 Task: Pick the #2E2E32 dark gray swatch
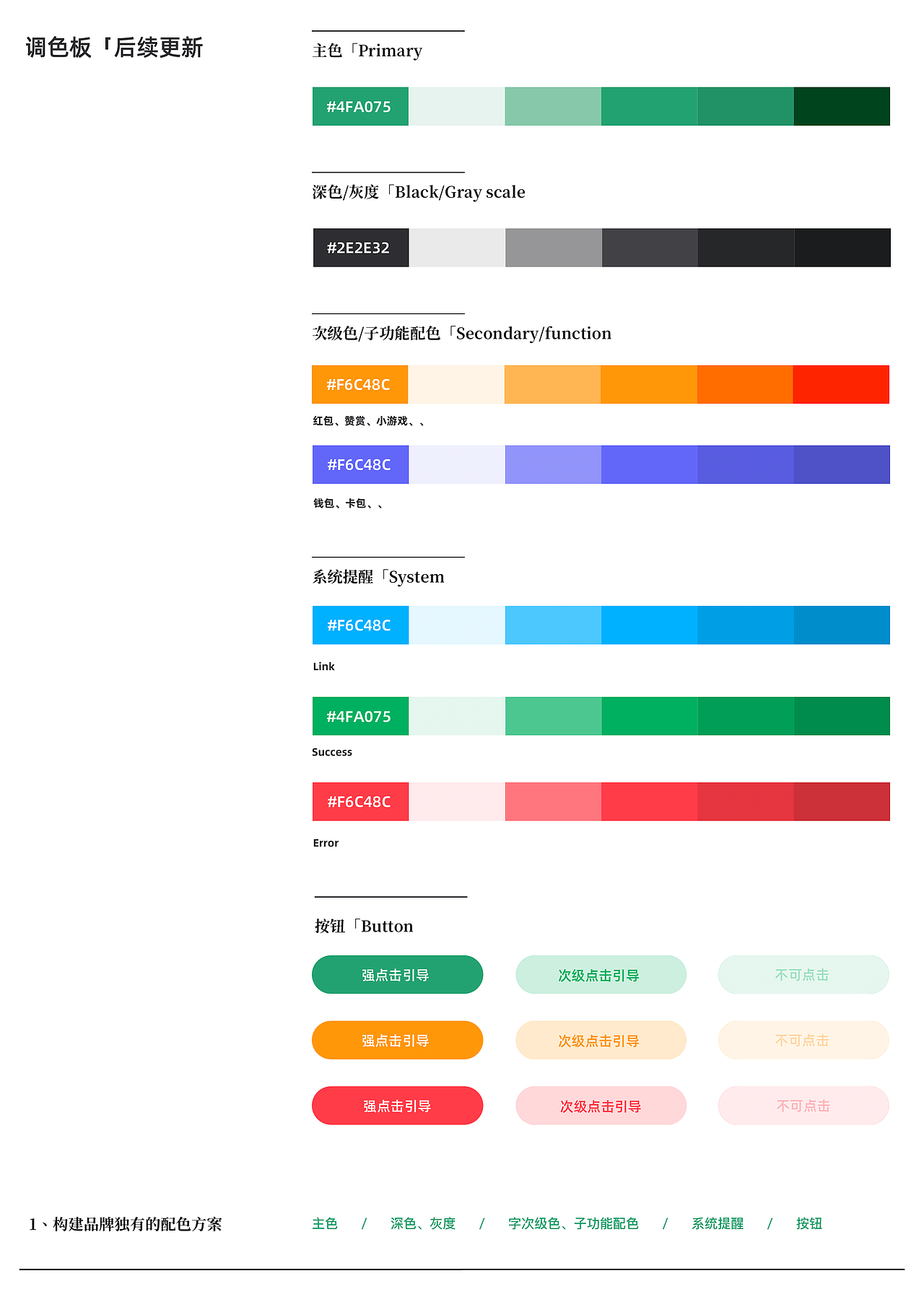[361, 248]
